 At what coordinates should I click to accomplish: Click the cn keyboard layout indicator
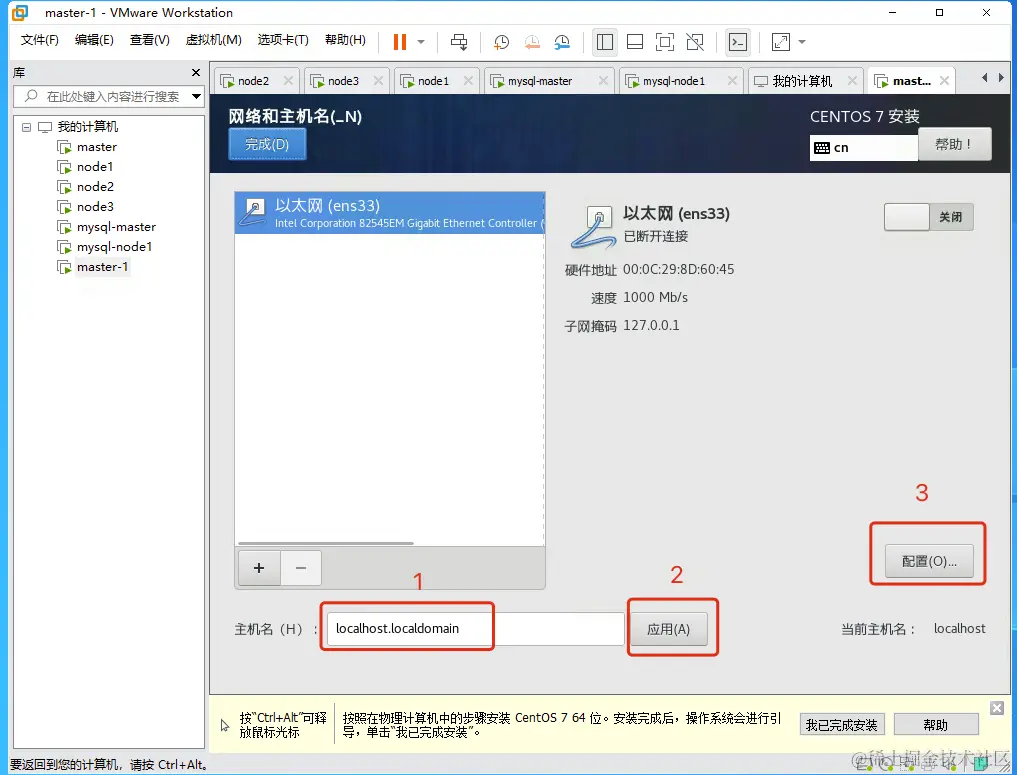(x=863, y=148)
